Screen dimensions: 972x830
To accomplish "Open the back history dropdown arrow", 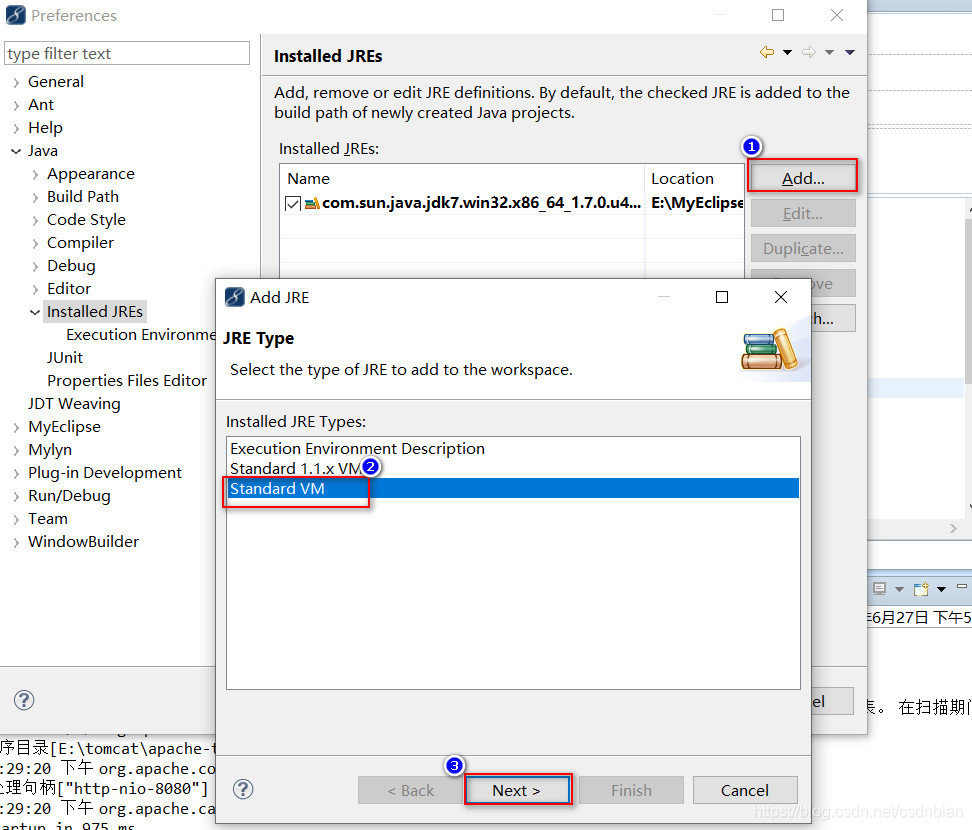I will coord(787,52).
